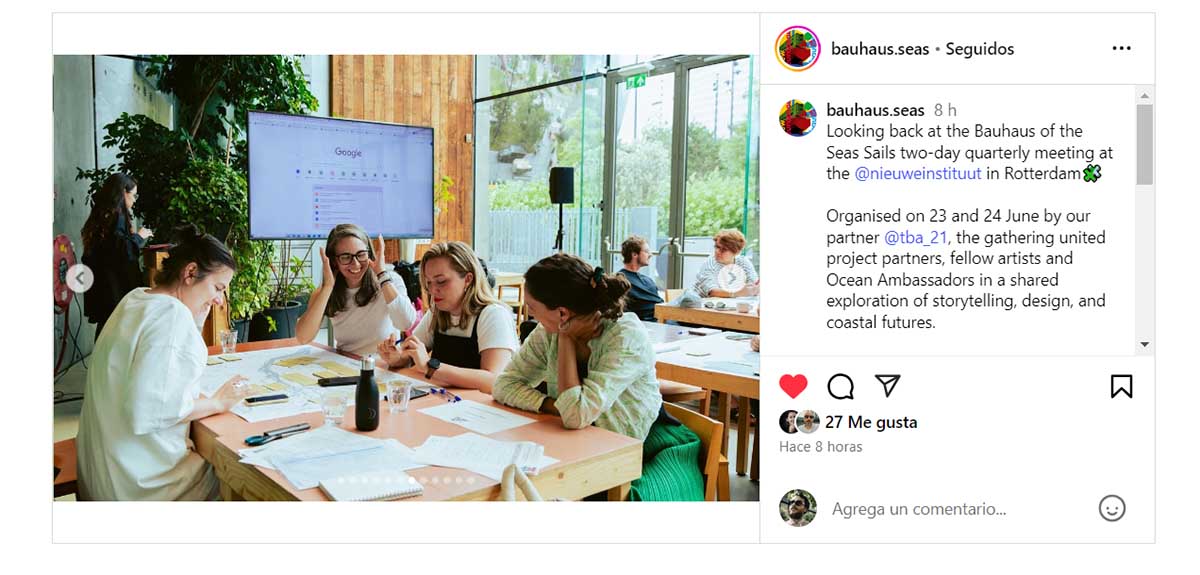1200x575 pixels.
Task: Save the post with the bookmark icon
Action: 1121,386
